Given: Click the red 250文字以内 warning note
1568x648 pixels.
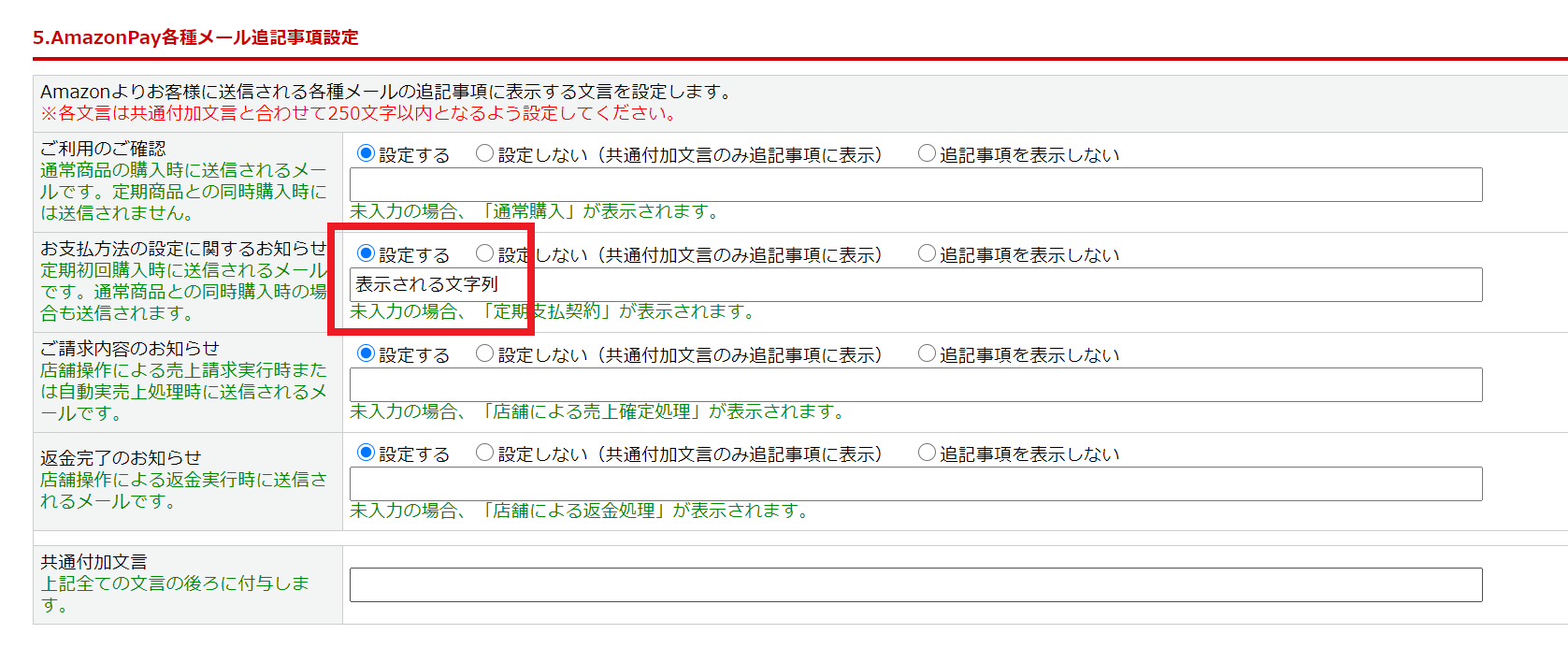Looking at the screenshot, I should 358,113.
